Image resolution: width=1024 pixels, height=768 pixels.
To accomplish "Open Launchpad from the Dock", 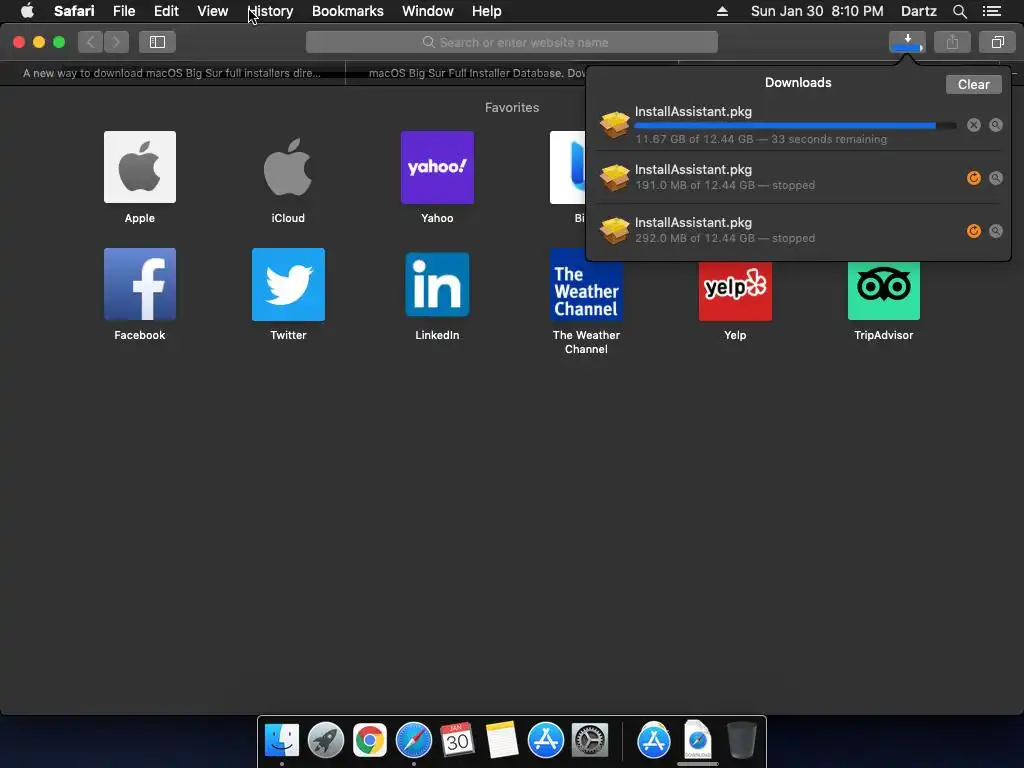I will [325, 740].
